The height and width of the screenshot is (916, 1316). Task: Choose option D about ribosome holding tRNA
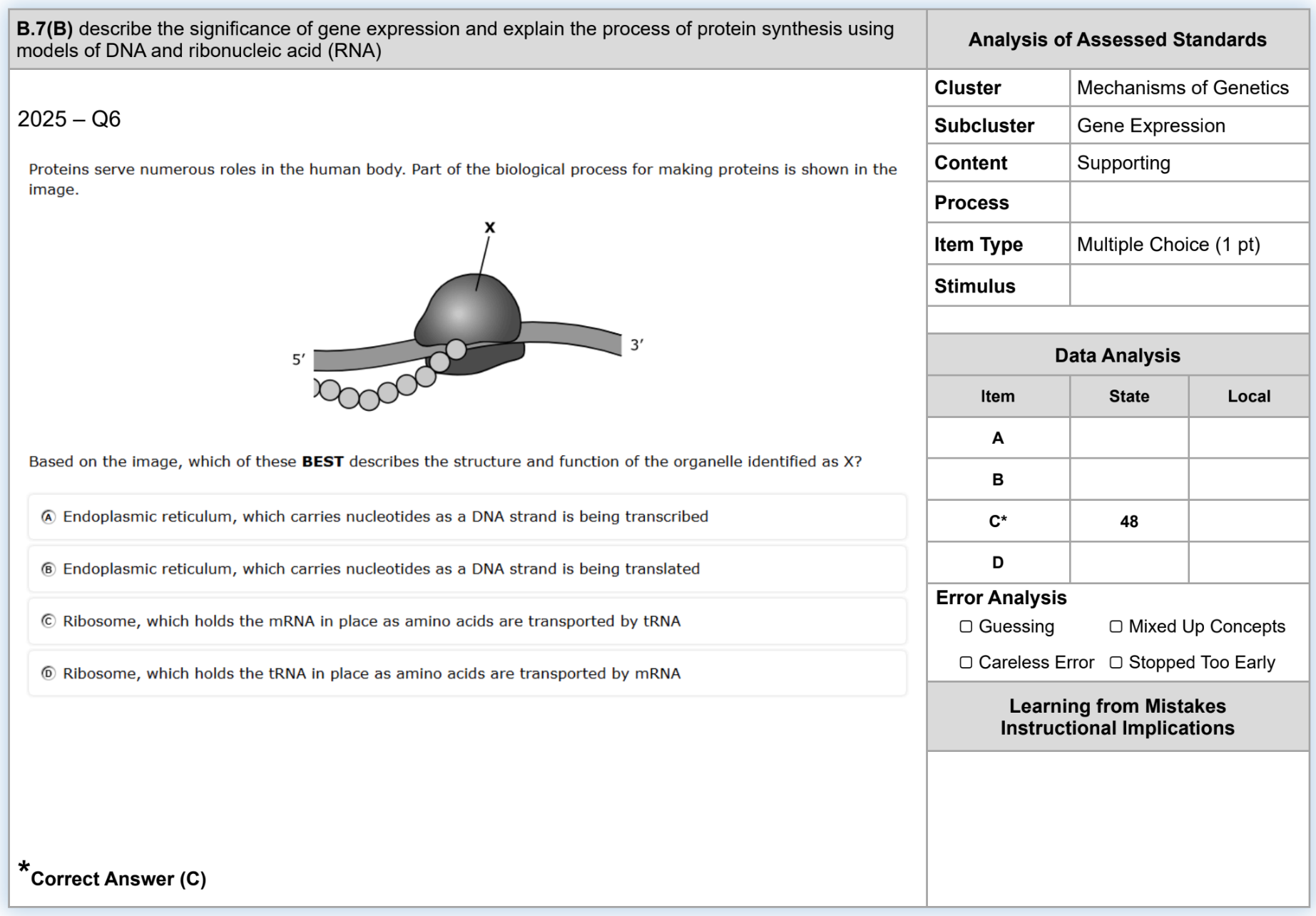467,673
